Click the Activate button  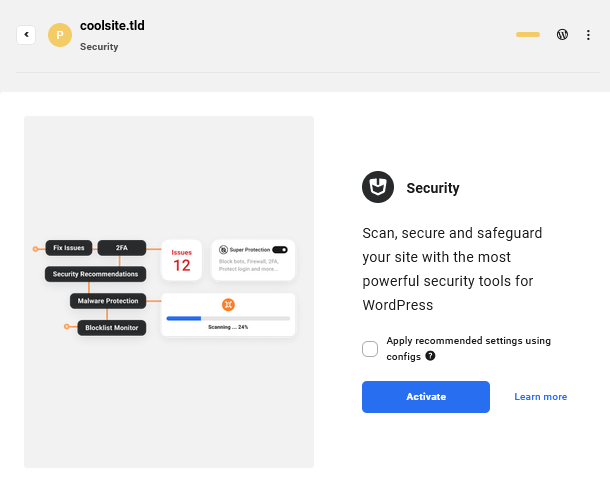click(x=426, y=397)
